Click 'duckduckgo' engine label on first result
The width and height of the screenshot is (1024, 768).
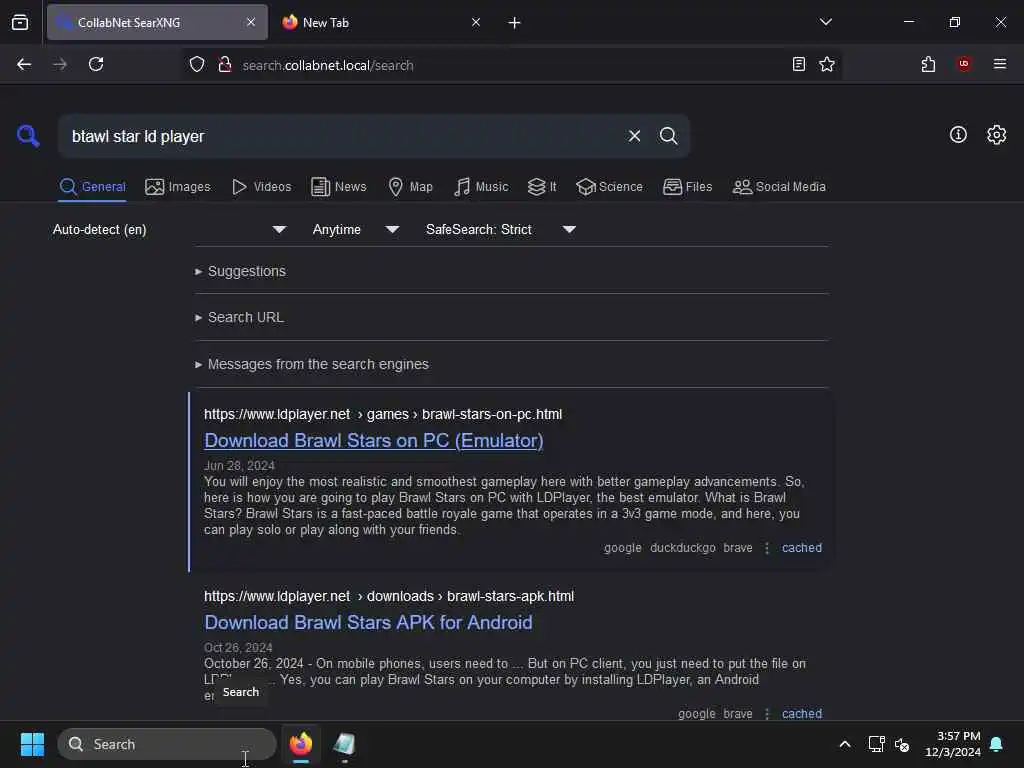[682, 548]
